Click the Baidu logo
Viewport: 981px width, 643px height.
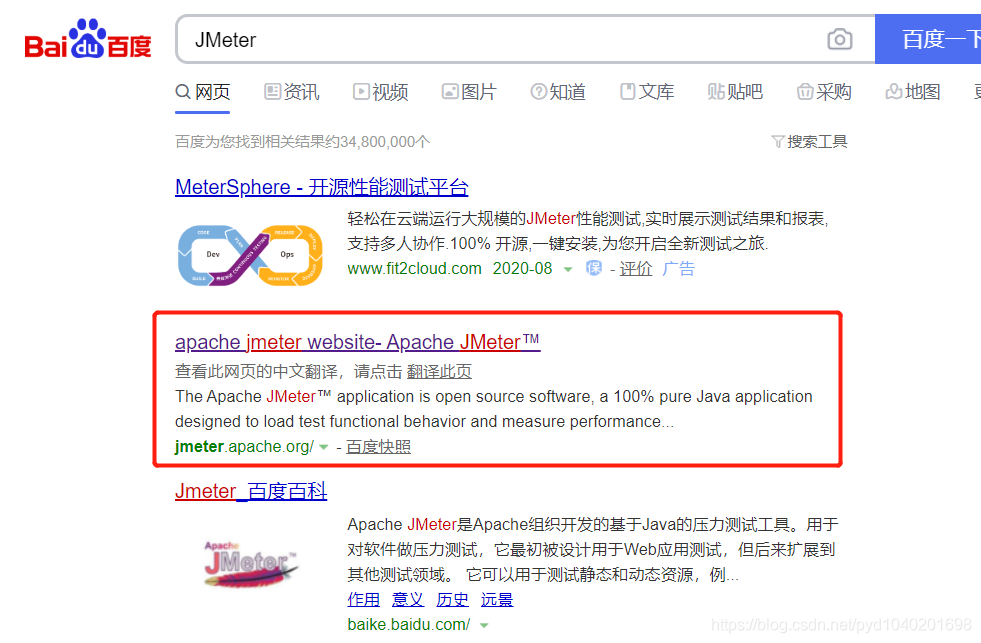click(x=88, y=39)
